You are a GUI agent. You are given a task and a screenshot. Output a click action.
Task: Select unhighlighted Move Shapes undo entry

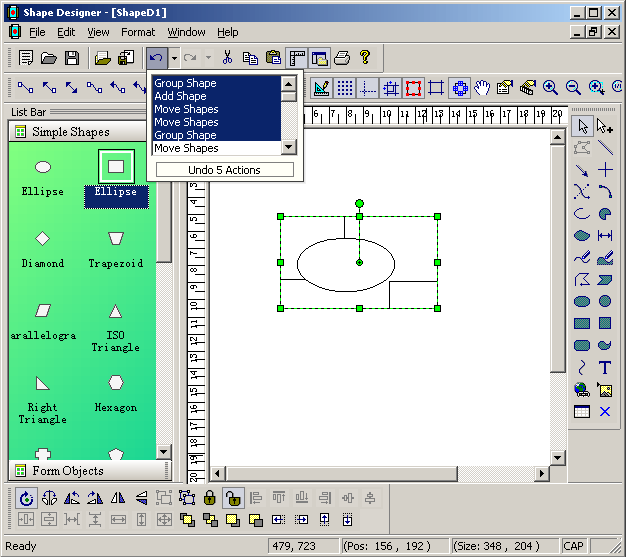217,148
